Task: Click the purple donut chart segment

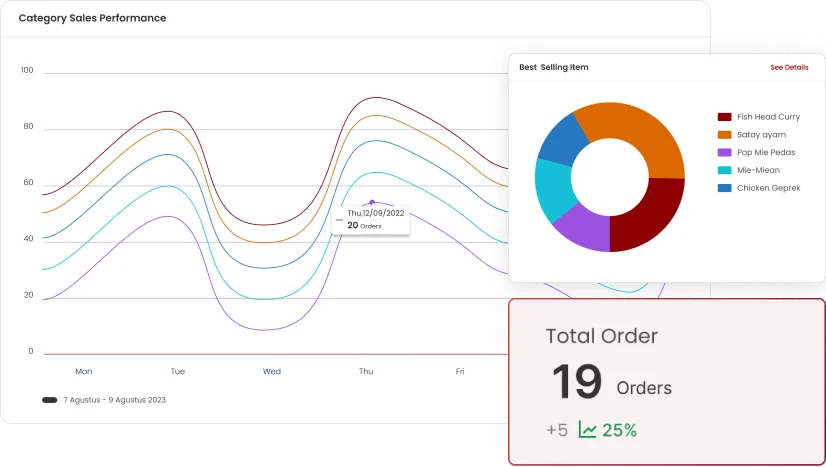Action: coord(585,230)
